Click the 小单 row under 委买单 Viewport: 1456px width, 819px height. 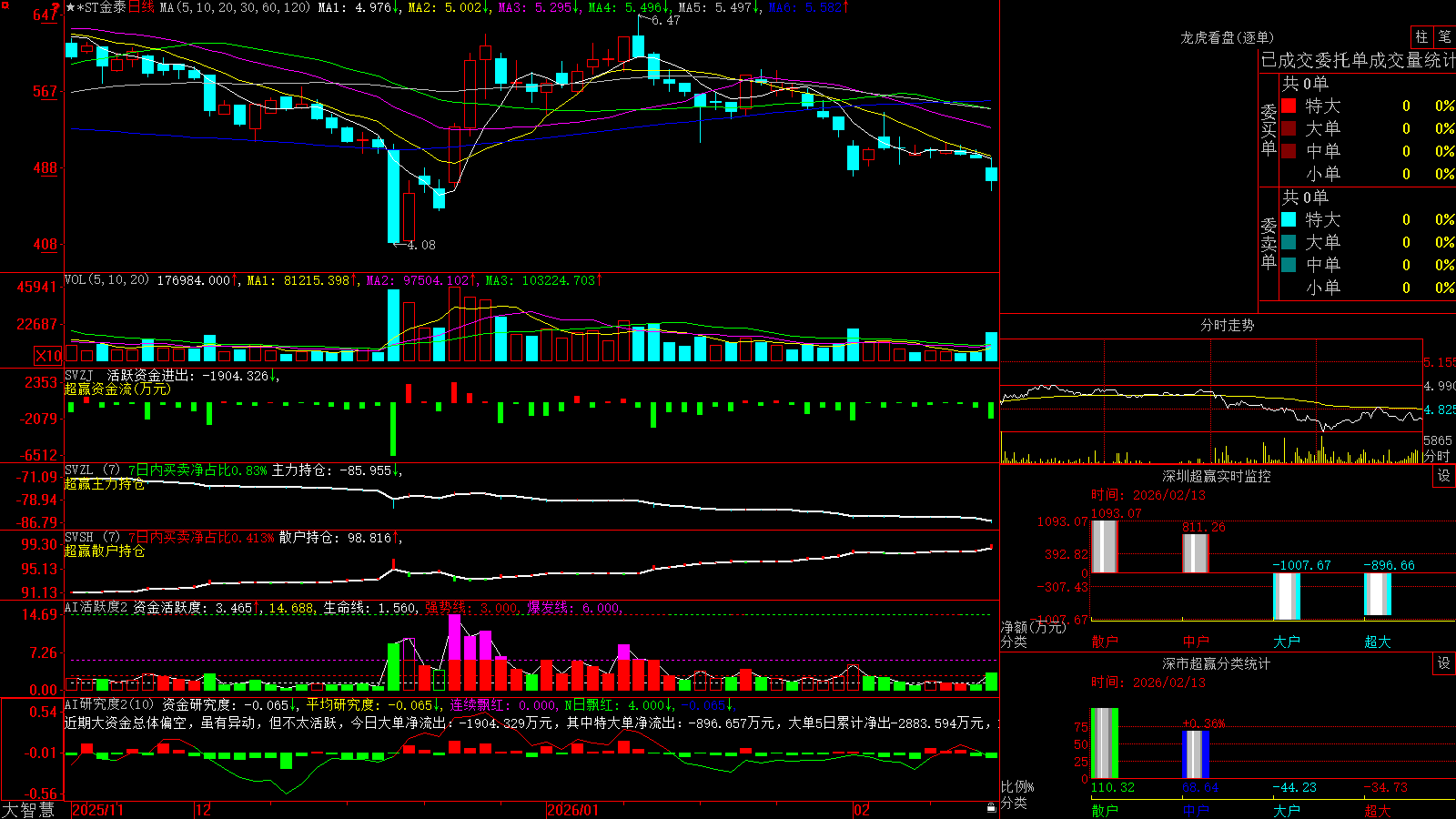coord(1367,174)
